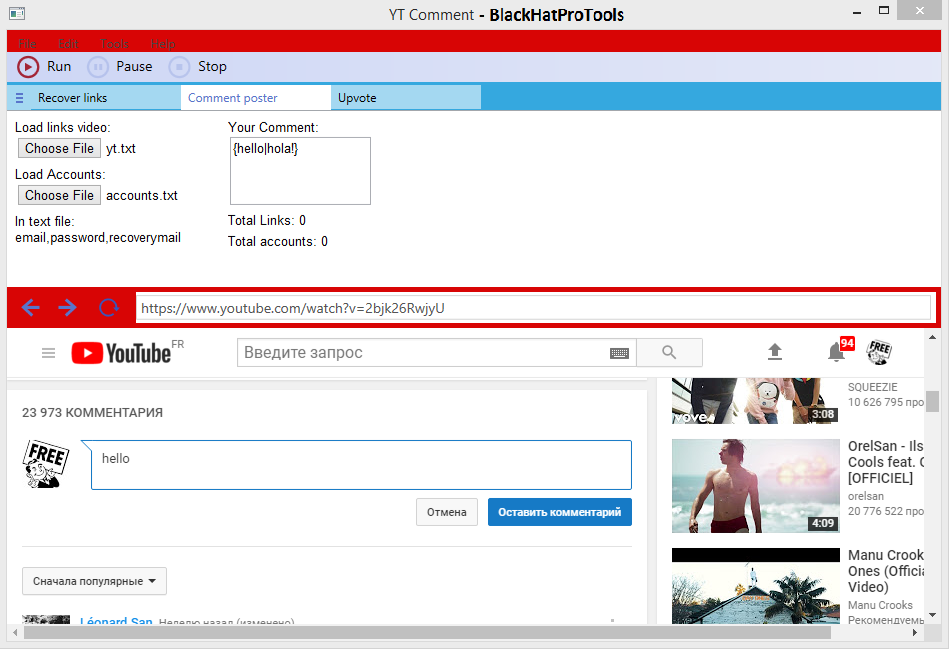Click the accounts.txt file name
Image resolution: width=949 pixels, height=649 pixels.
(x=142, y=196)
